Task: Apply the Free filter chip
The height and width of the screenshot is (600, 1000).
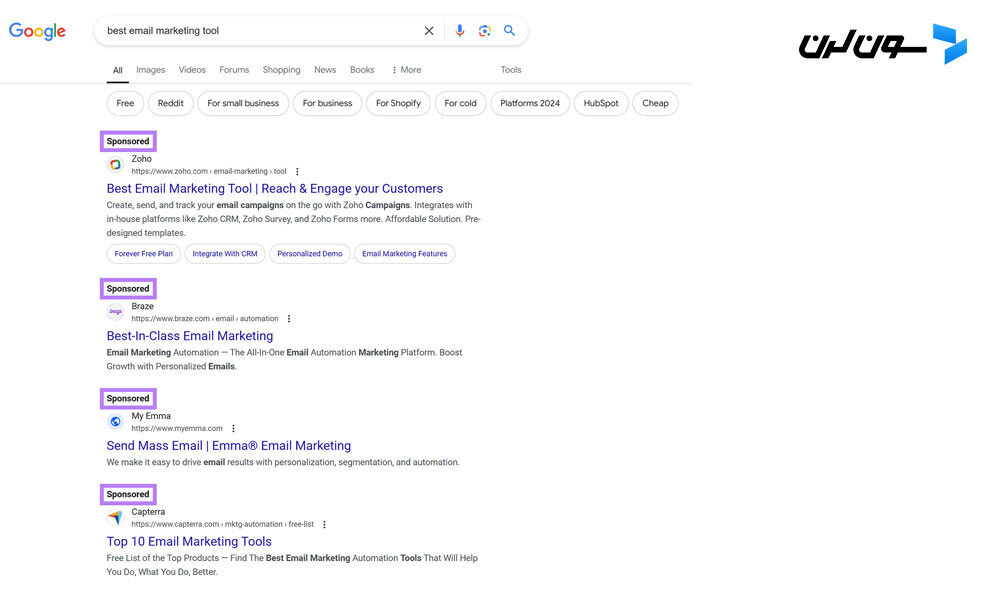Action: 125,103
